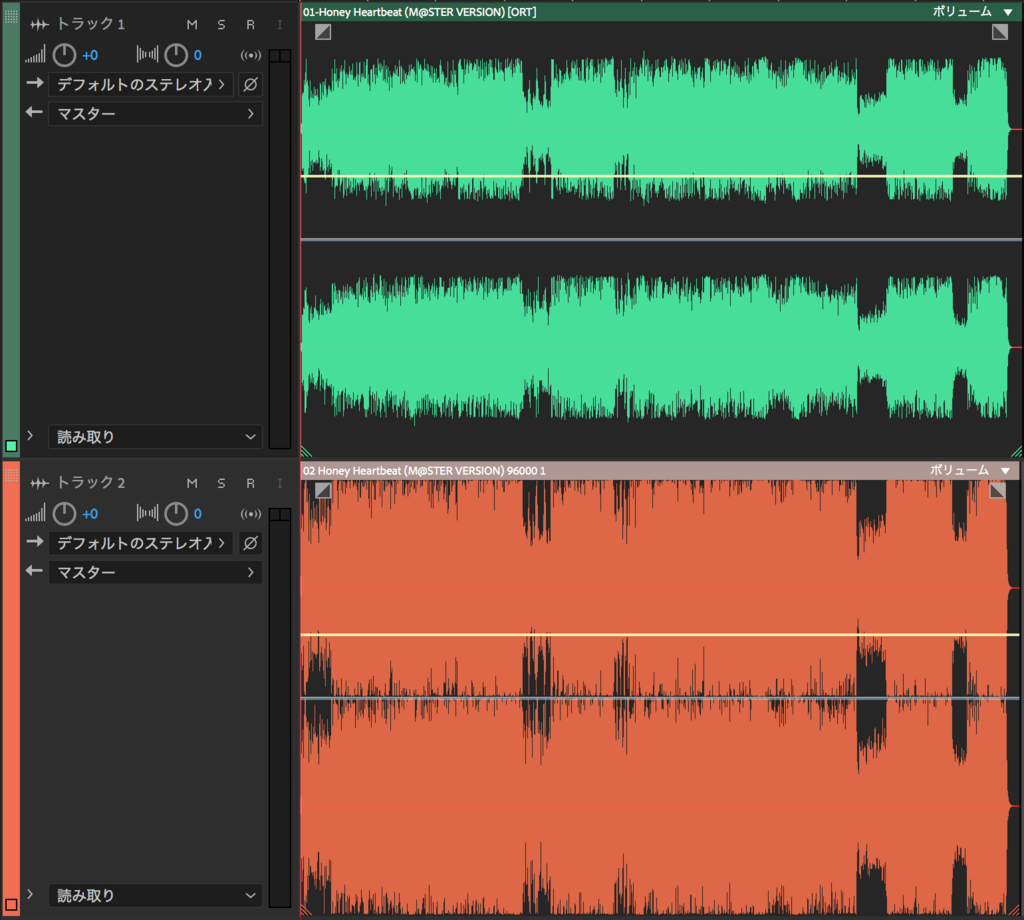The image size is (1024, 920).
Task: Open Track 1 automation mode 読み取り dropdown
Action: click(155, 437)
